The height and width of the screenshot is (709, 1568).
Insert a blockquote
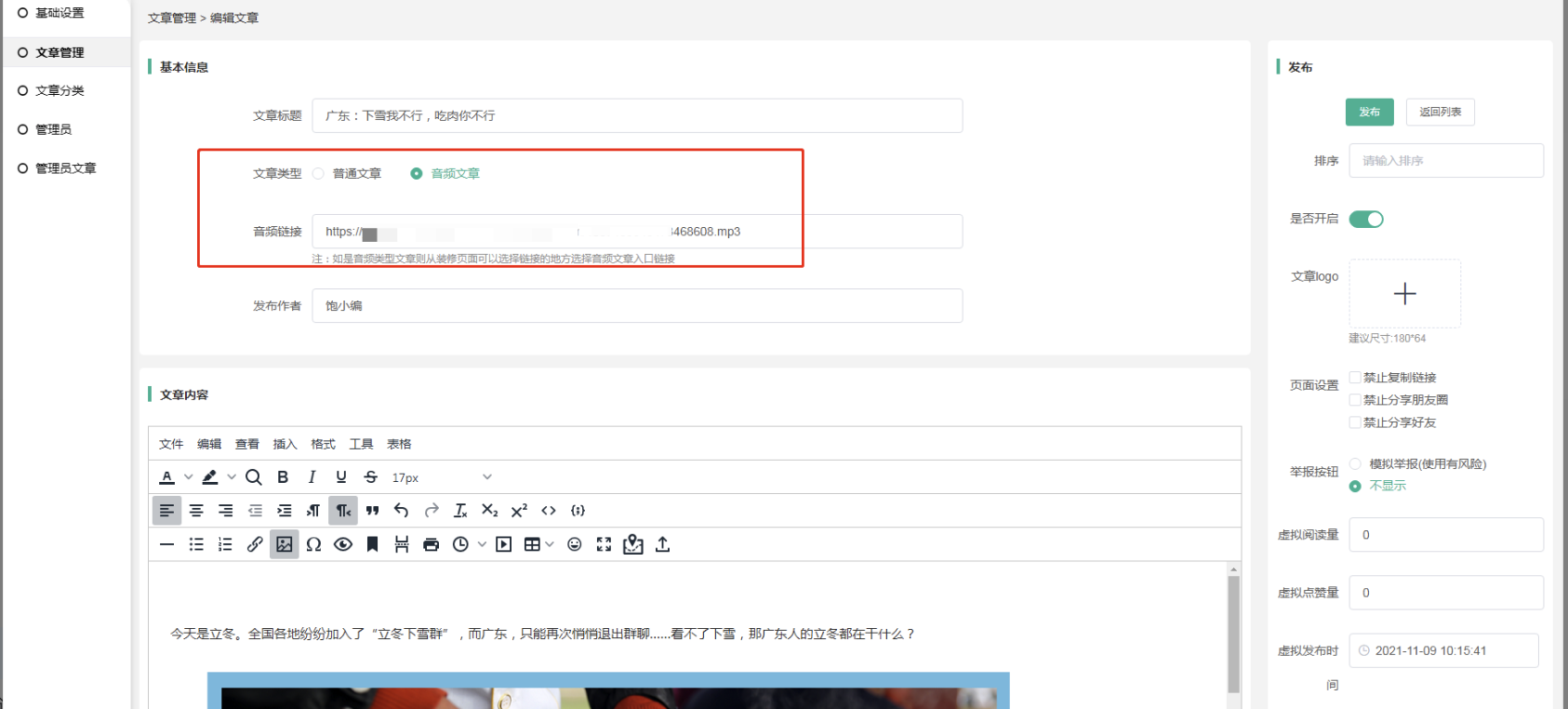[373, 511]
